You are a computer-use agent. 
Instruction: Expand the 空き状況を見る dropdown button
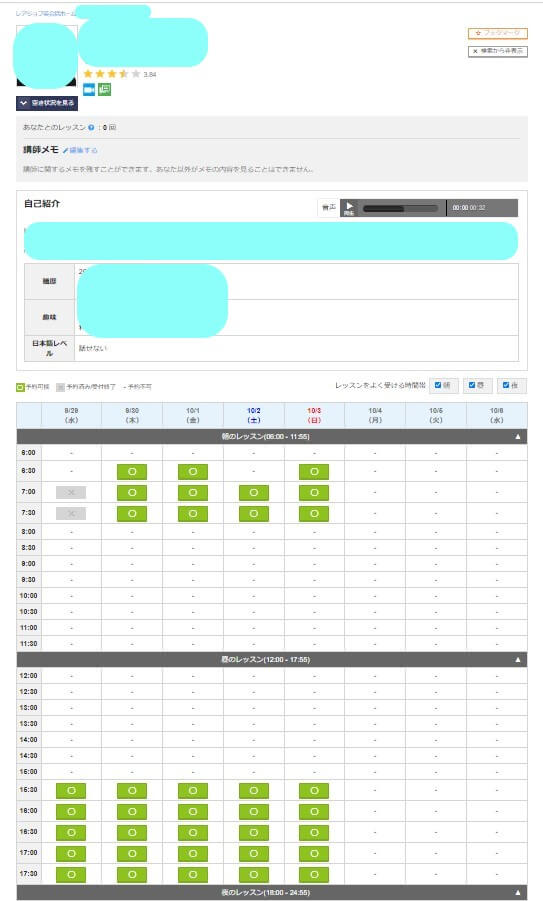(47, 103)
